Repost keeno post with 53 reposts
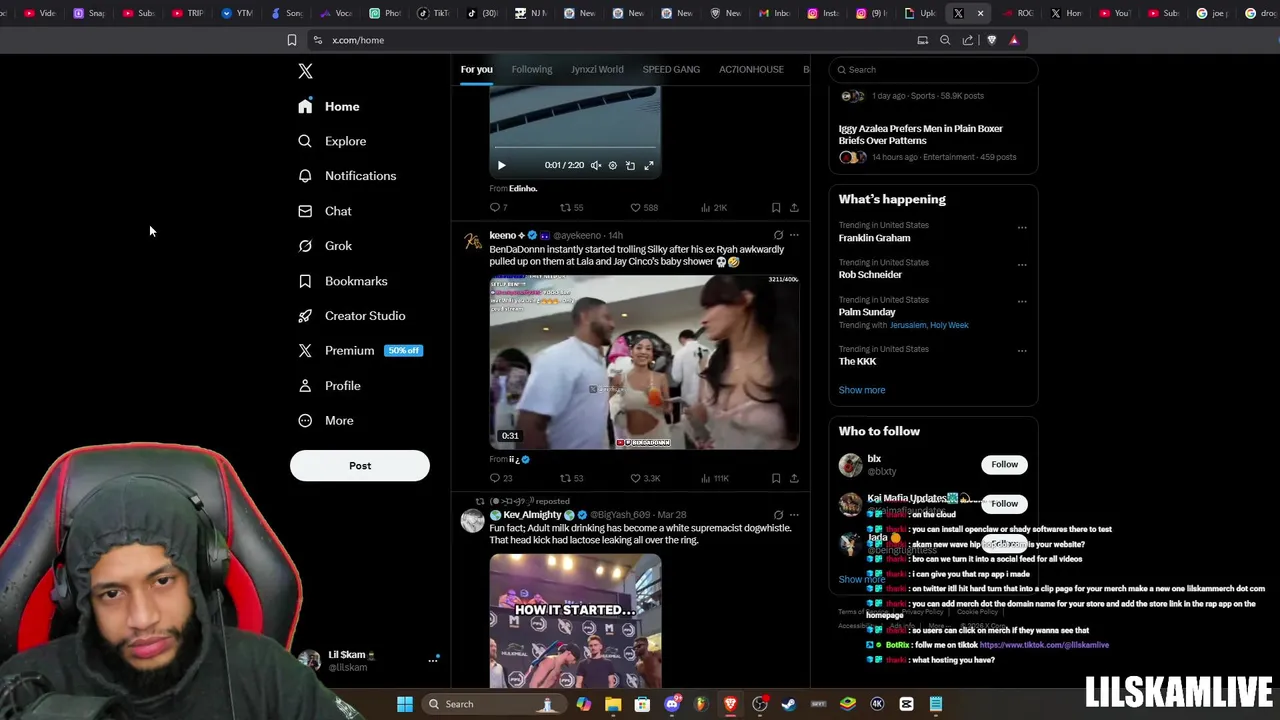The image size is (1280, 720). pyautogui.click(x=571, y=479)
